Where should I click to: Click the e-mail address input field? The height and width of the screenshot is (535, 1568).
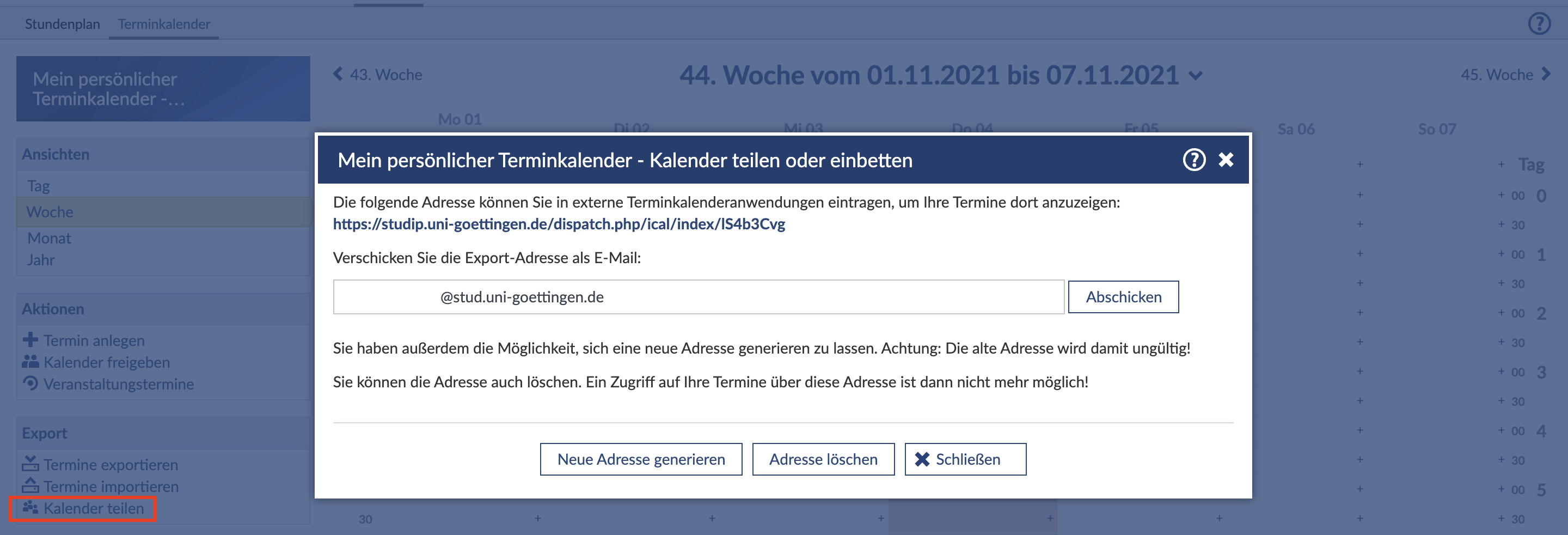click(x=697, y=297)
